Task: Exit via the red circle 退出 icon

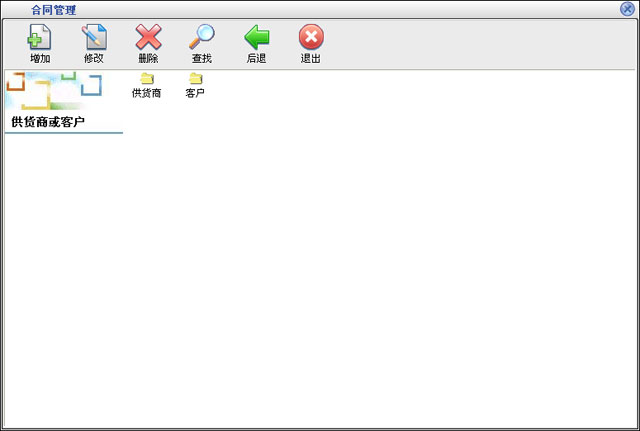Action: (311, 38)
